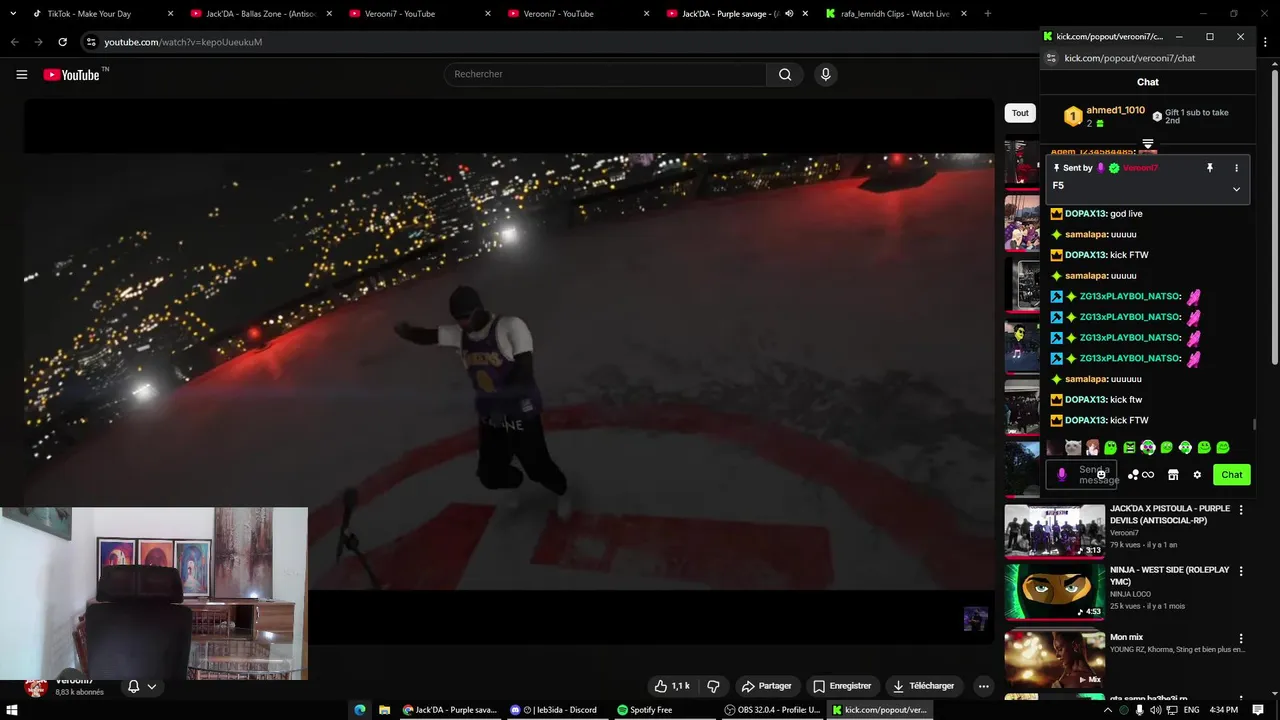
Task: Like the video showing 1,1 k
Action: pyautogui.click(x=672, y=686)
